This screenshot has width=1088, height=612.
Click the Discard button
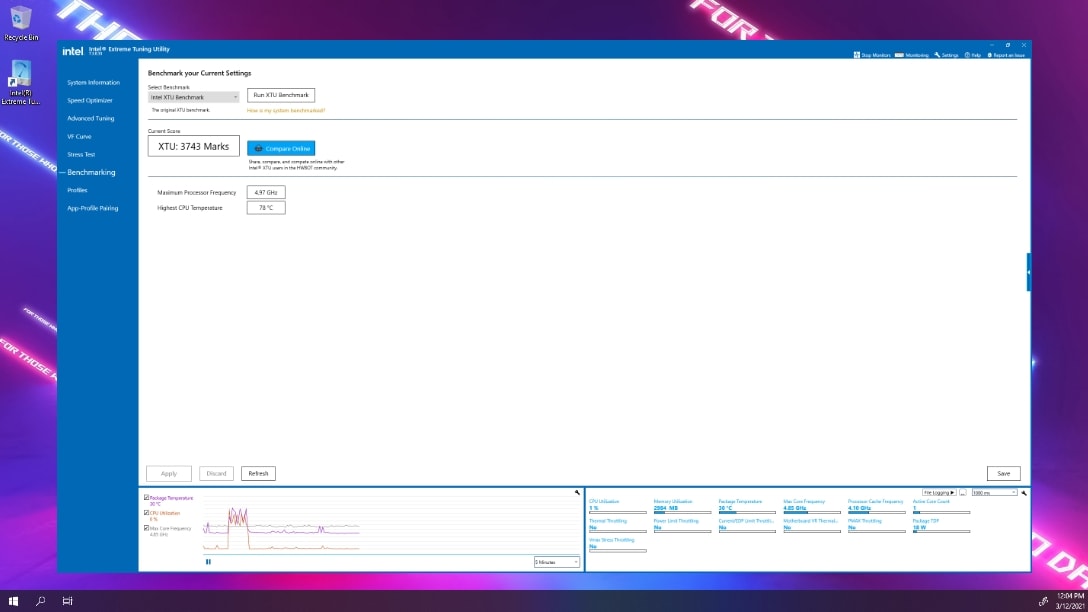(x=216, y=473)
